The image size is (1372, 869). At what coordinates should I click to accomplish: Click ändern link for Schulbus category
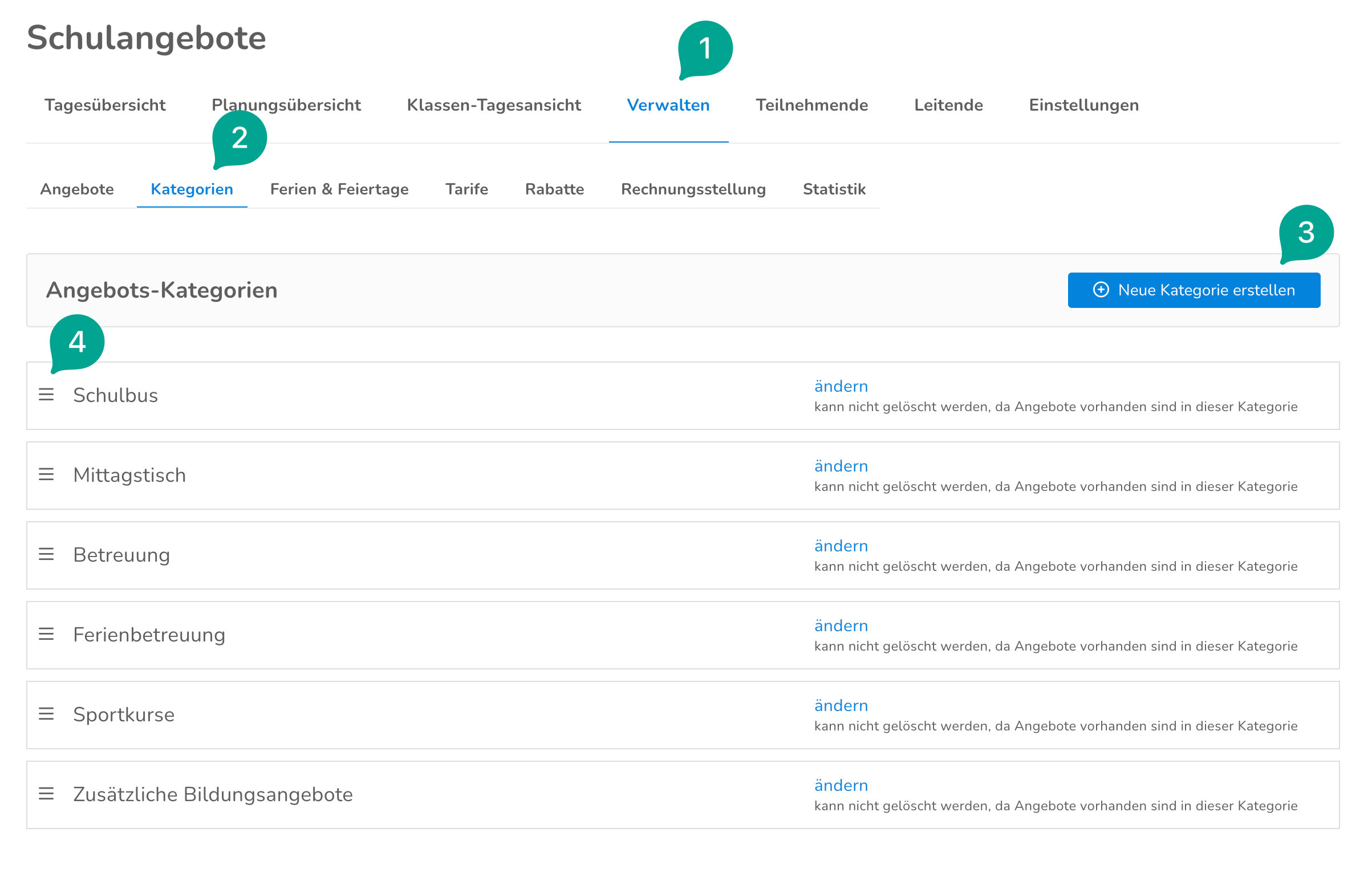click(841, 387)
